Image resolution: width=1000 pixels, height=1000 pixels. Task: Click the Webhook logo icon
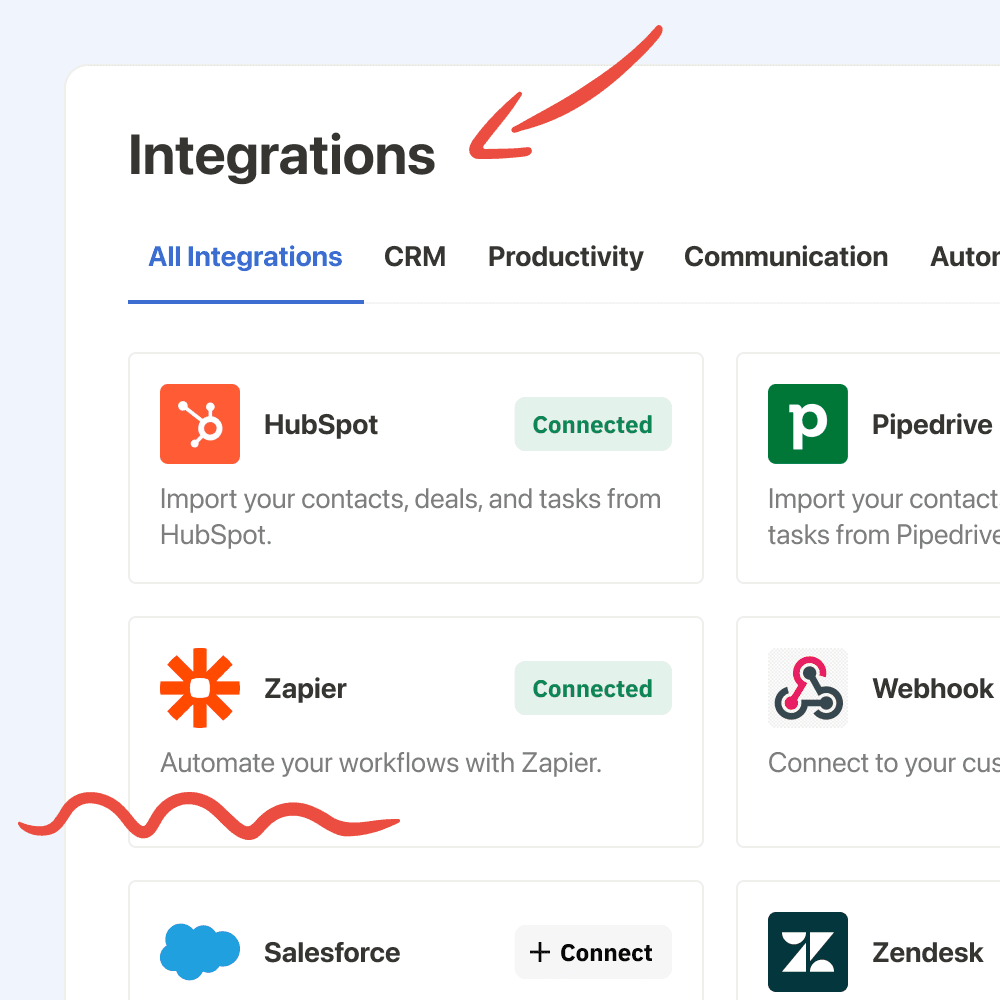[x=807, y=688]
